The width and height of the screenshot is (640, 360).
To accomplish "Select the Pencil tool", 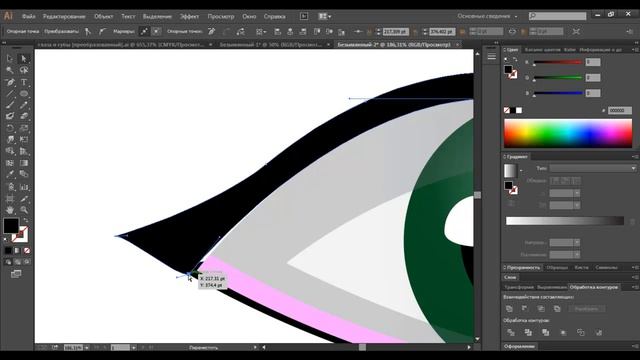I will click(x=24, y=105).
